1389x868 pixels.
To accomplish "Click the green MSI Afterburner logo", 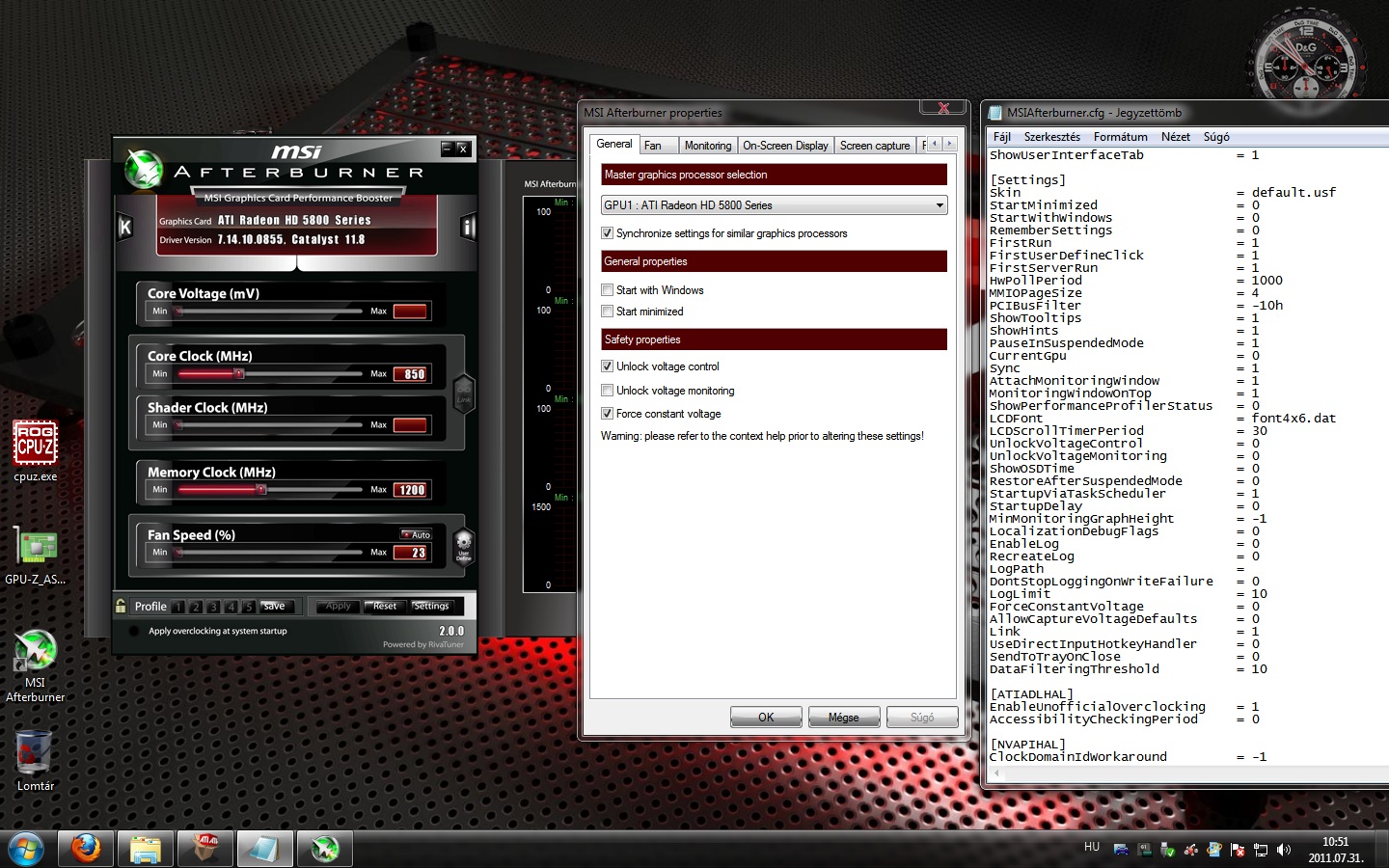I will click(x=144, y=169).
